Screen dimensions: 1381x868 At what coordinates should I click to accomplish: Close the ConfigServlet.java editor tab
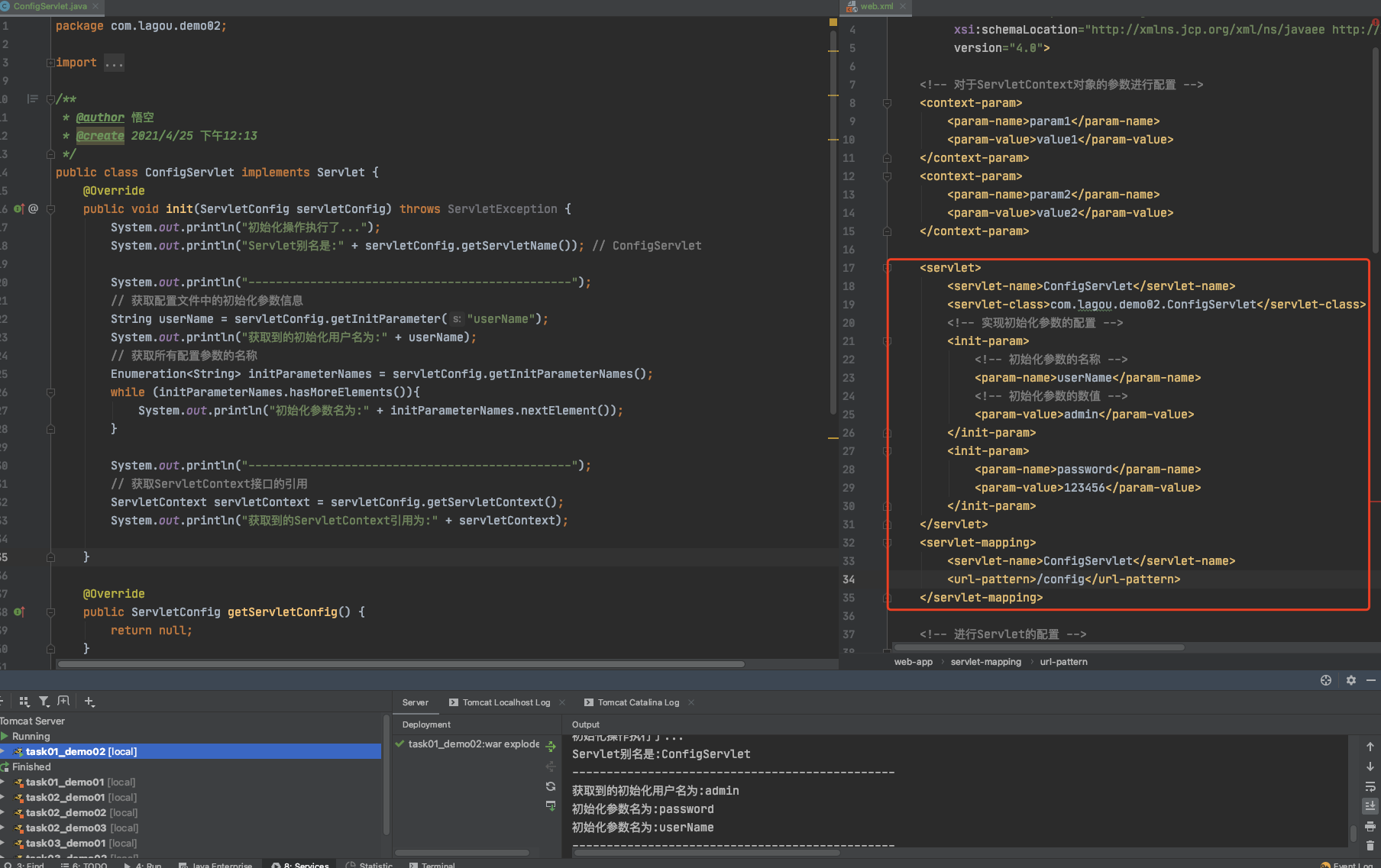coord(95,6)
